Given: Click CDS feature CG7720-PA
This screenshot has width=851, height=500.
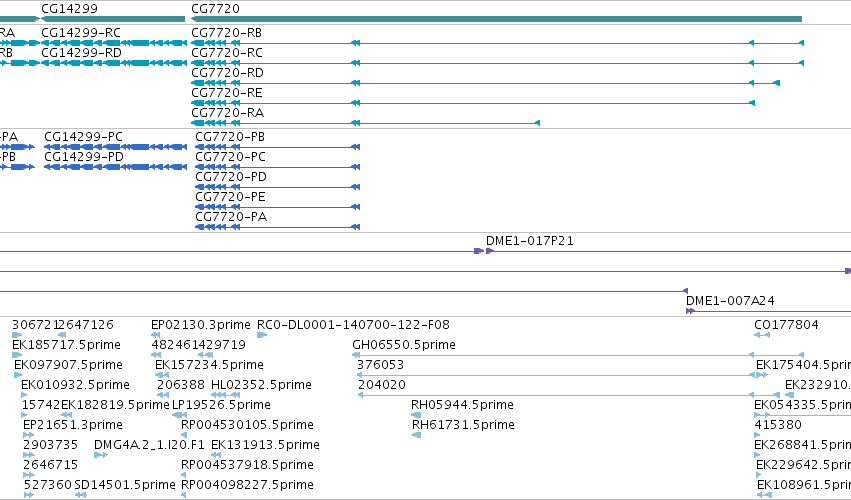Looking at the screenshot, I should pyautogui.click(x=231, y=218).
